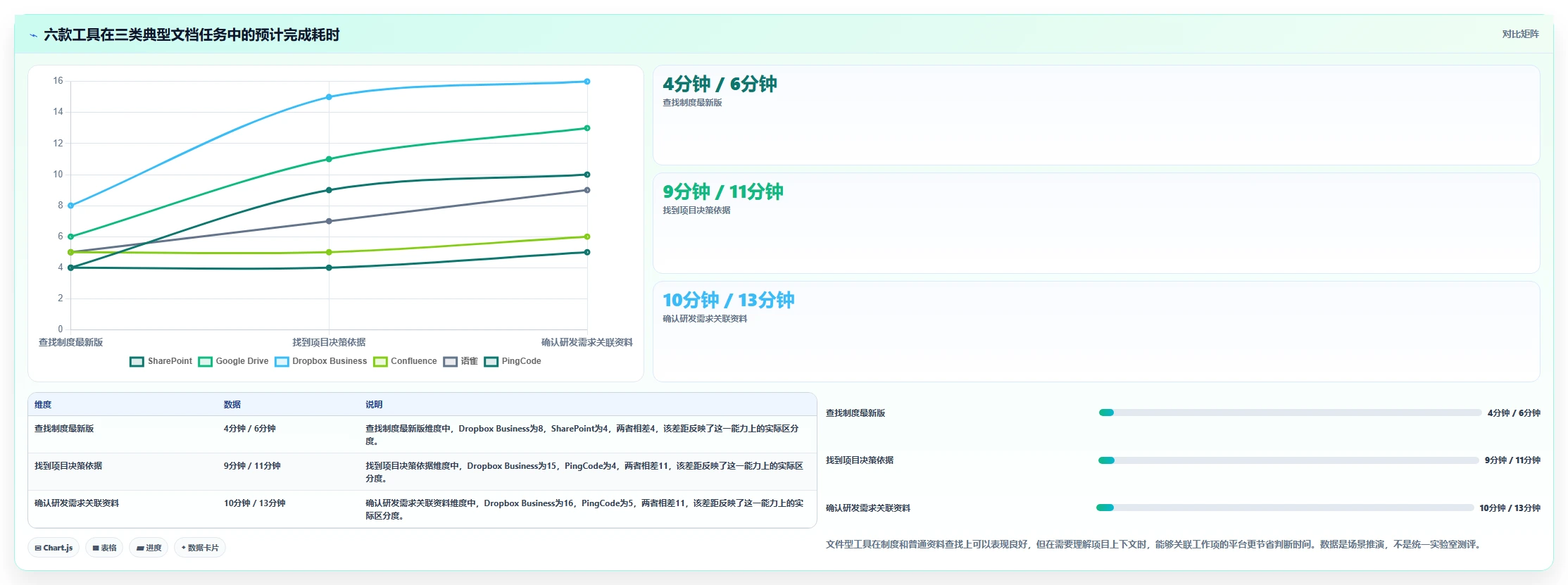
Task: Click the Chart.js tag chip
Action: coord(54,548)
